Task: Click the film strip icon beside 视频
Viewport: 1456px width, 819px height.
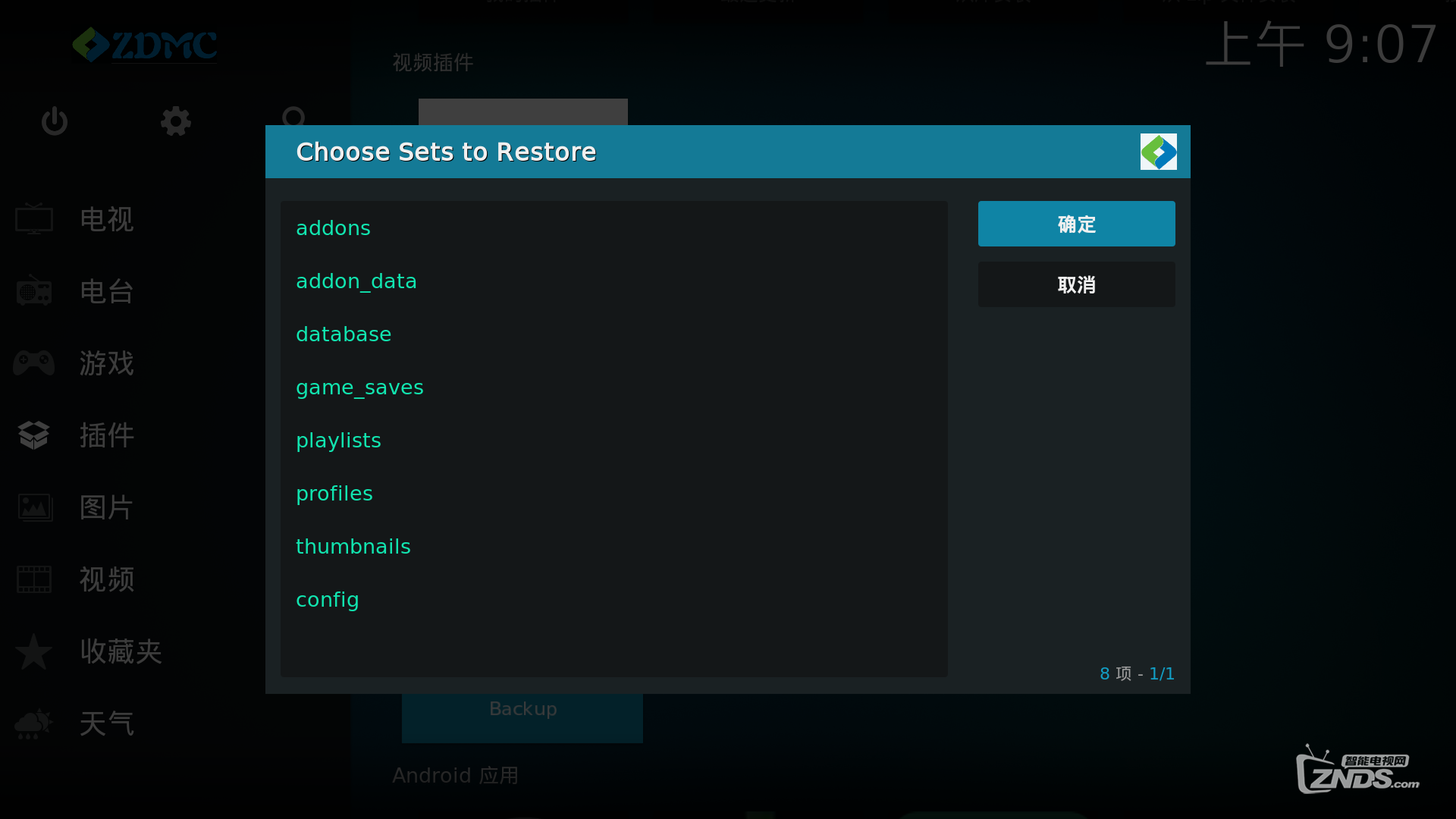Action: [34, 579]
